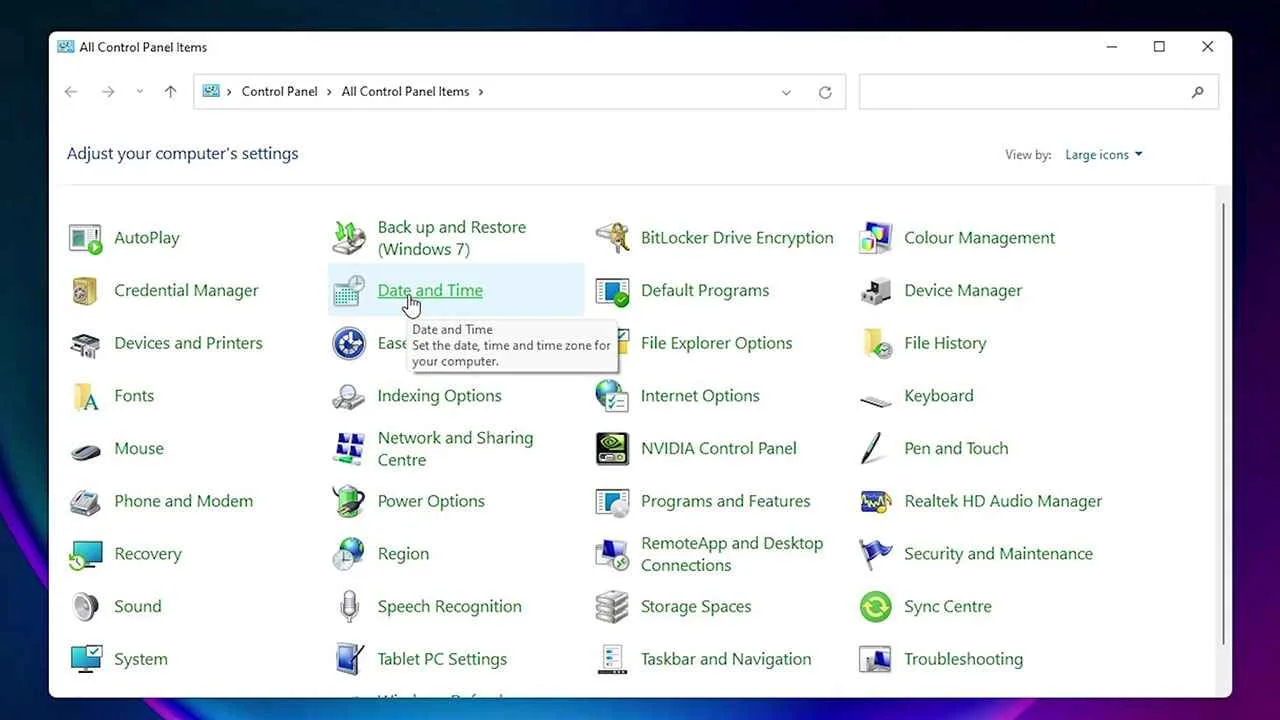Open the Colour Management icon

pos(876,238)
